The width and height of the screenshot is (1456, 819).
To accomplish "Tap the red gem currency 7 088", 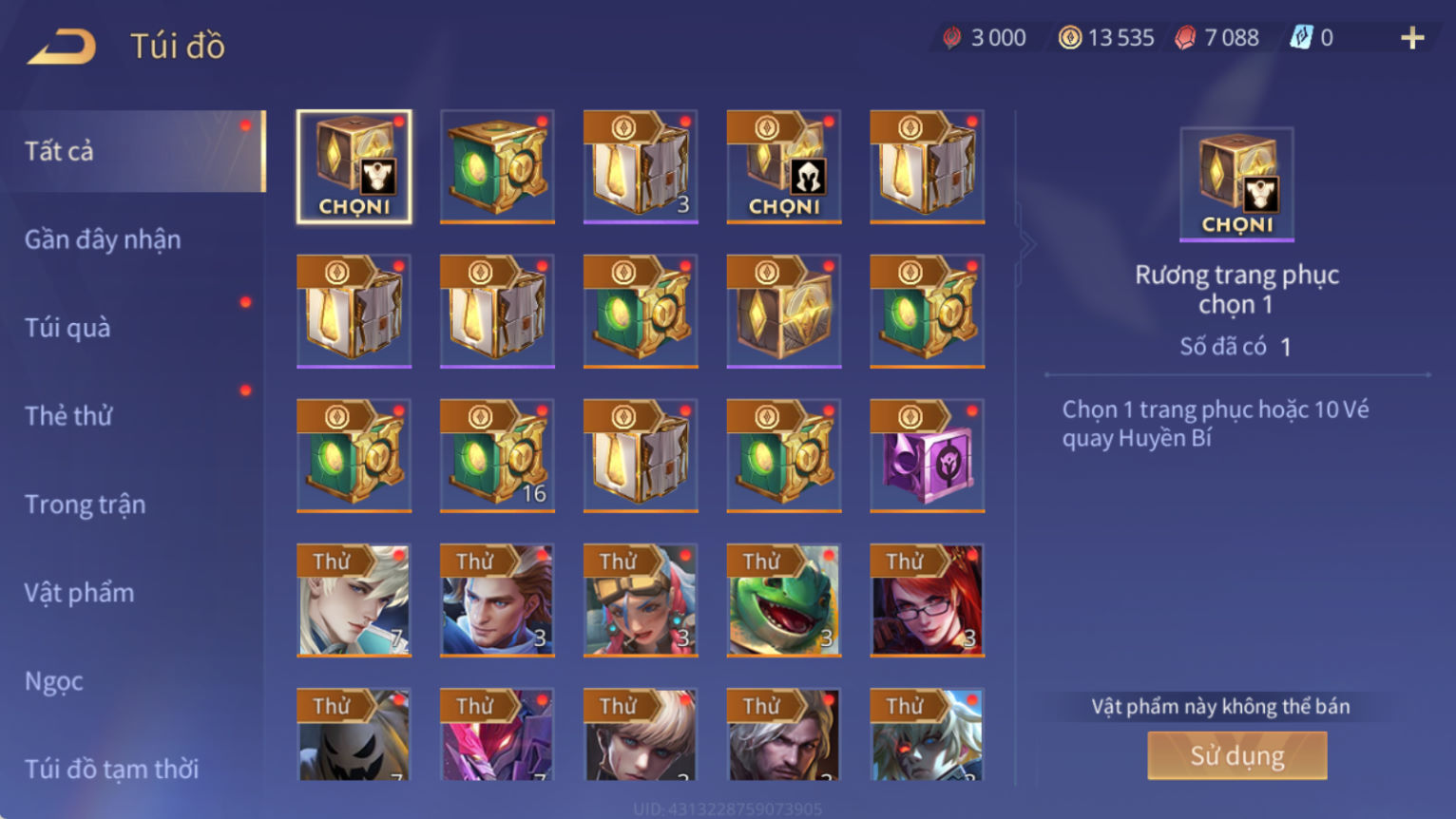I will 1217,38.
